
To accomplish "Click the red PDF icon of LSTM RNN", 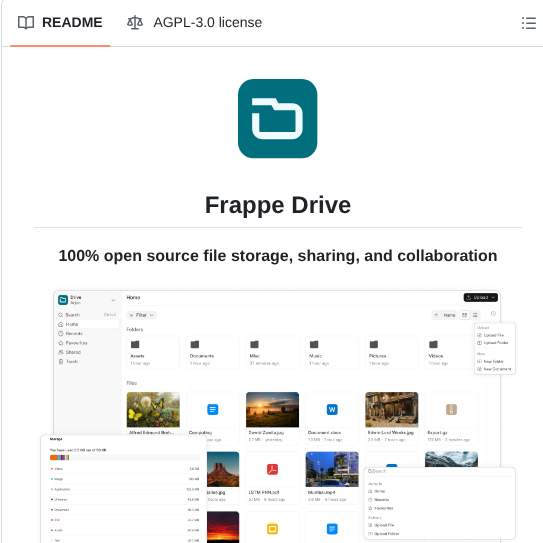I will point(272,470).
